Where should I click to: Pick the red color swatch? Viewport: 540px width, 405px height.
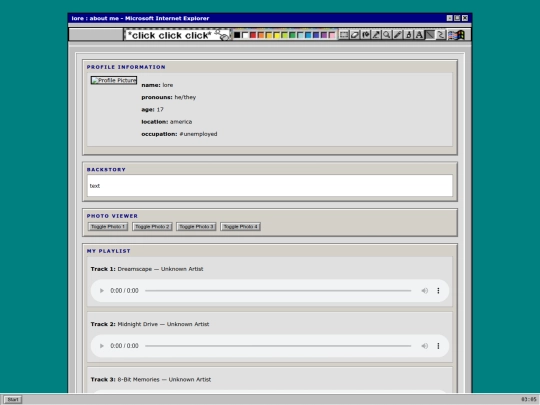[253, 35]
